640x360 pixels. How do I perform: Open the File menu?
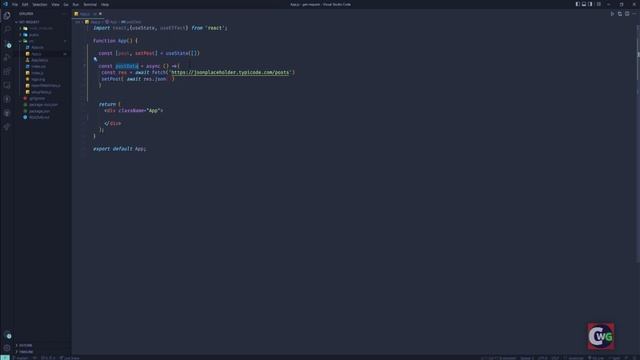15,4
